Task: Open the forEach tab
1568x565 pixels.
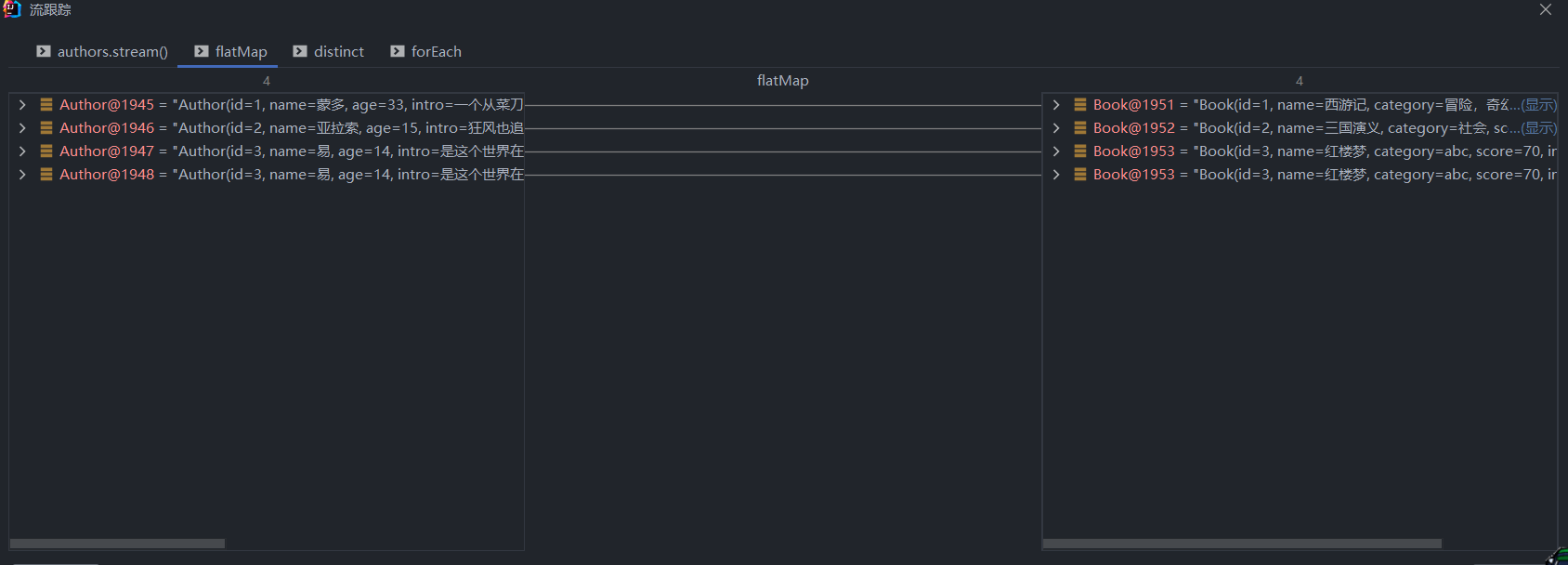Action: pos(436,52)
